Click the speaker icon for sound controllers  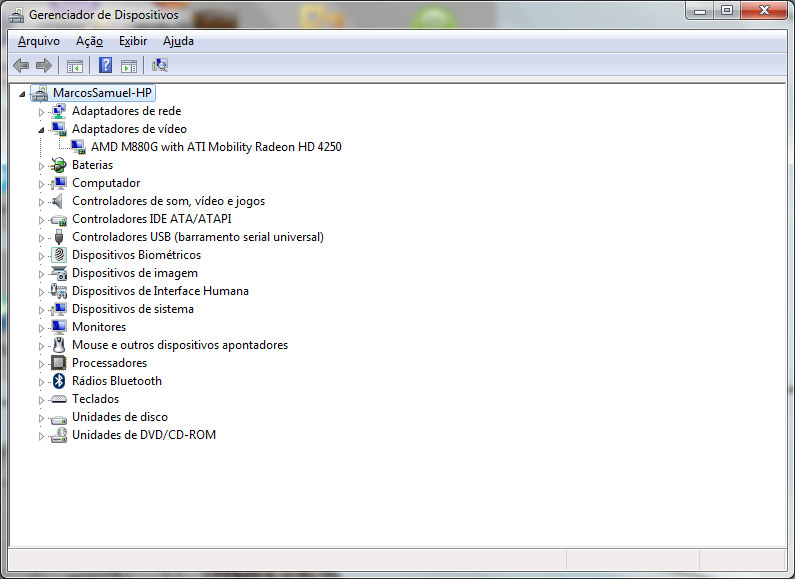pos(58,201)
